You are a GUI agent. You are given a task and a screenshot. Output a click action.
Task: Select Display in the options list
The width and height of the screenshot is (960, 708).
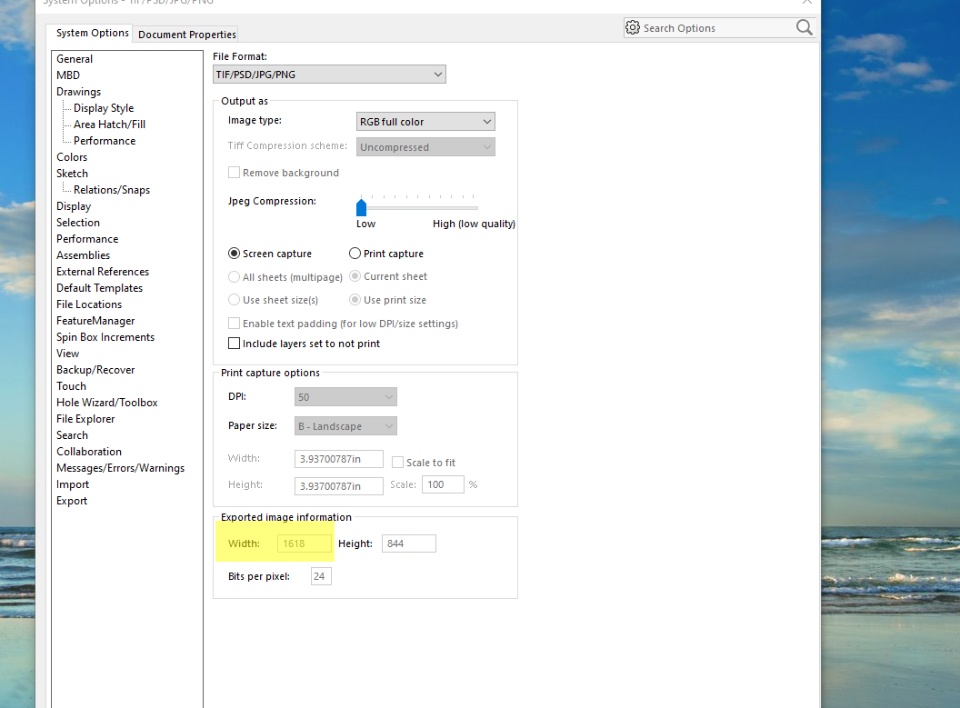pyautogui.click(x=73, y=206)
